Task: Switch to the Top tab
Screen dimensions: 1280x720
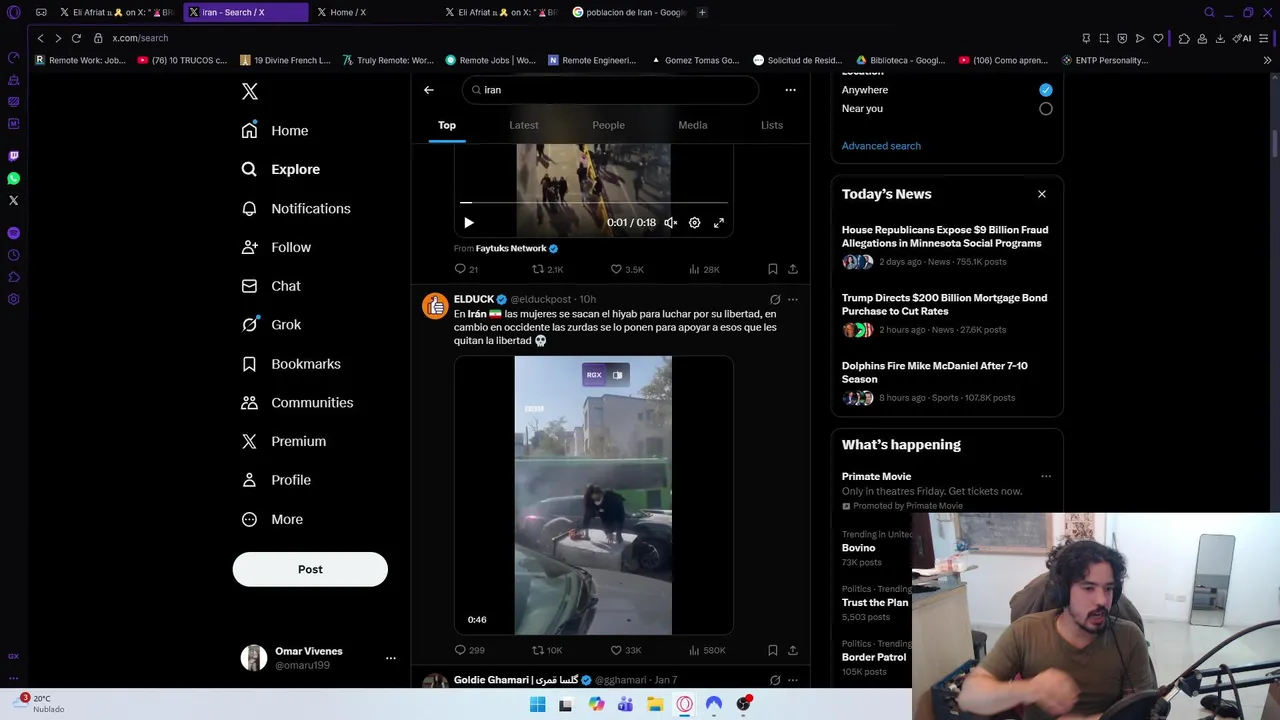Action: [447, 125]
